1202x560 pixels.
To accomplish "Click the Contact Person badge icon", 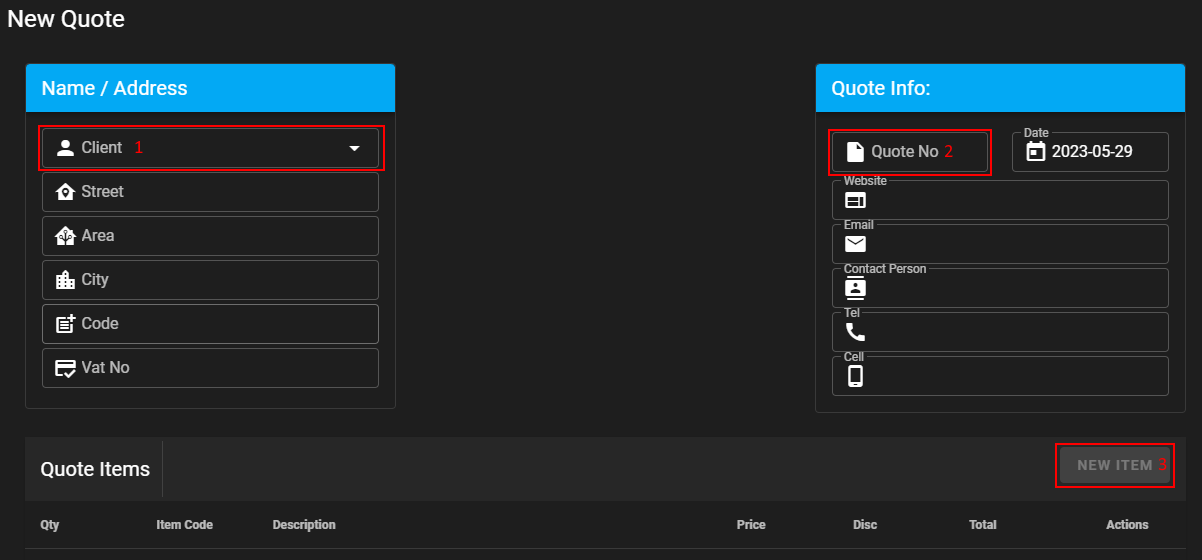I will (x=855, y=288).
